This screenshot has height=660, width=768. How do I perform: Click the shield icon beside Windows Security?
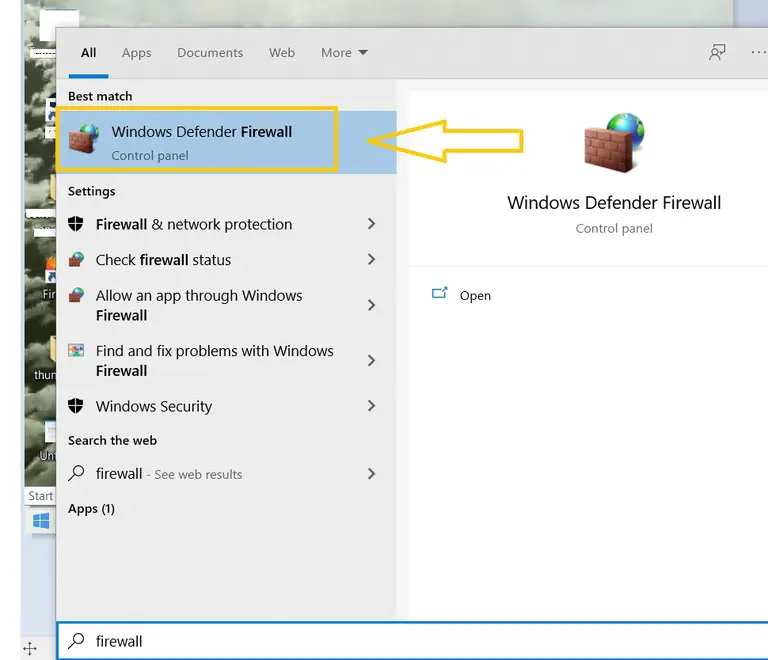tap(75, 405)
